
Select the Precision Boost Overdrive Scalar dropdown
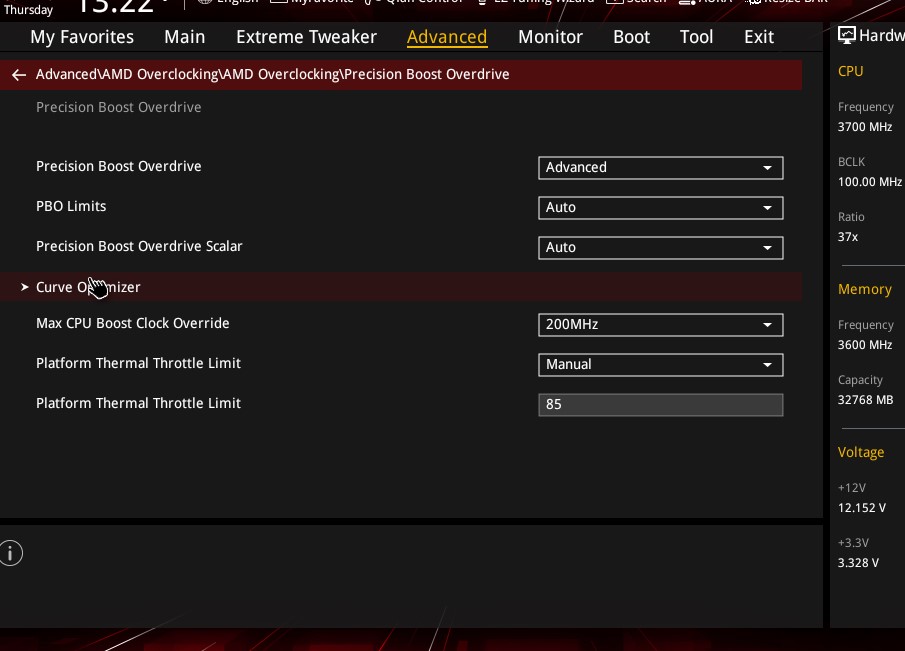(x=660, y=247)
